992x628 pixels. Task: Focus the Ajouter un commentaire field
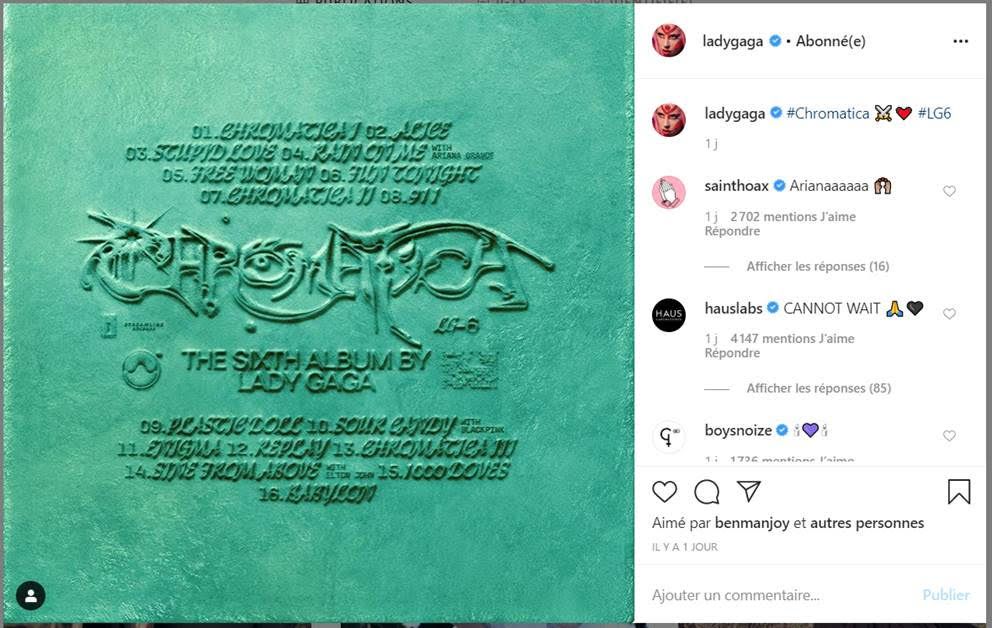(783, 595)
